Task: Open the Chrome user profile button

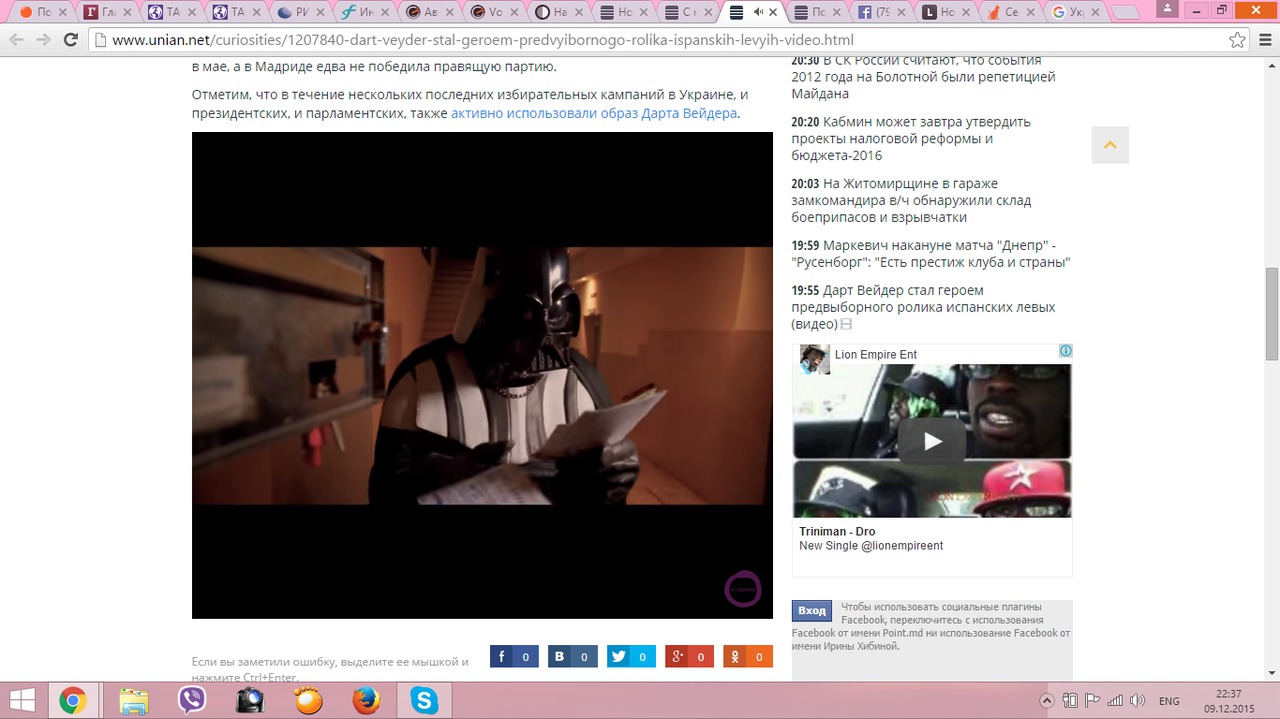Action: pos(1165,7)
